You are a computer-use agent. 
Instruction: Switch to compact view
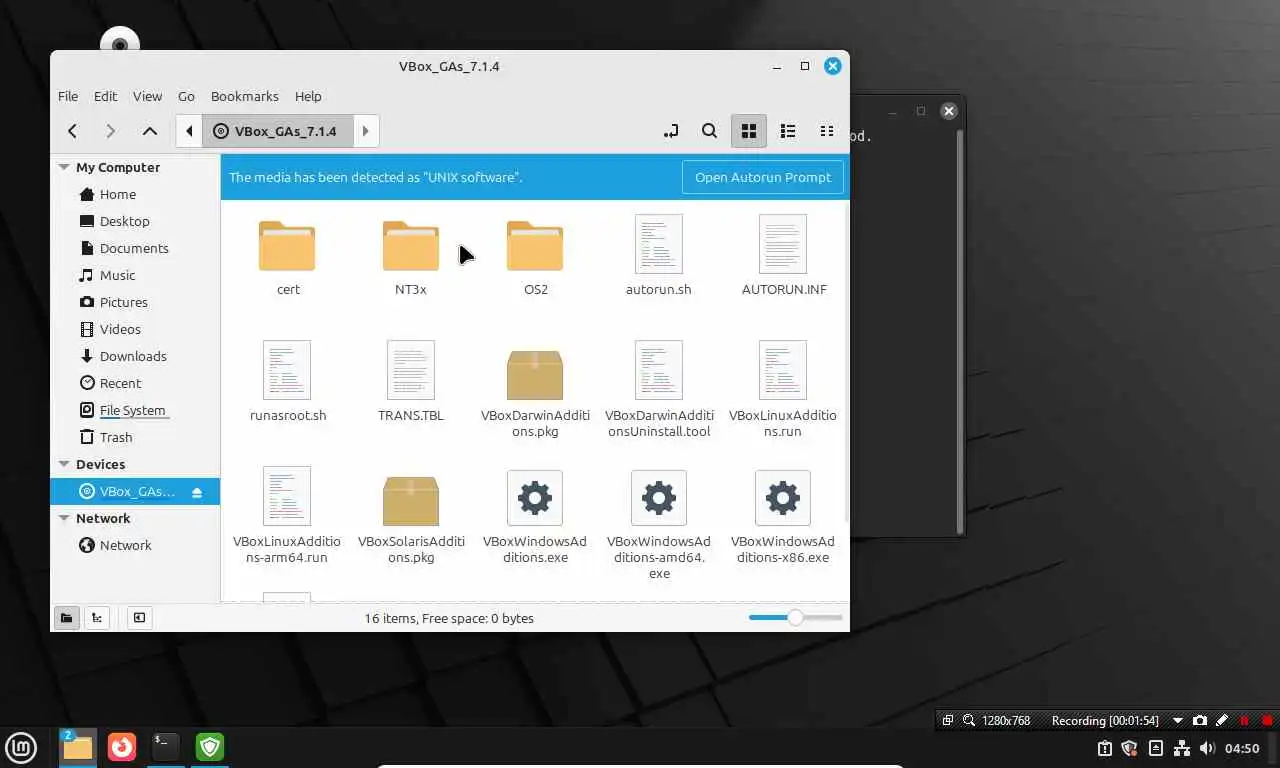click(x=826, y=131)
